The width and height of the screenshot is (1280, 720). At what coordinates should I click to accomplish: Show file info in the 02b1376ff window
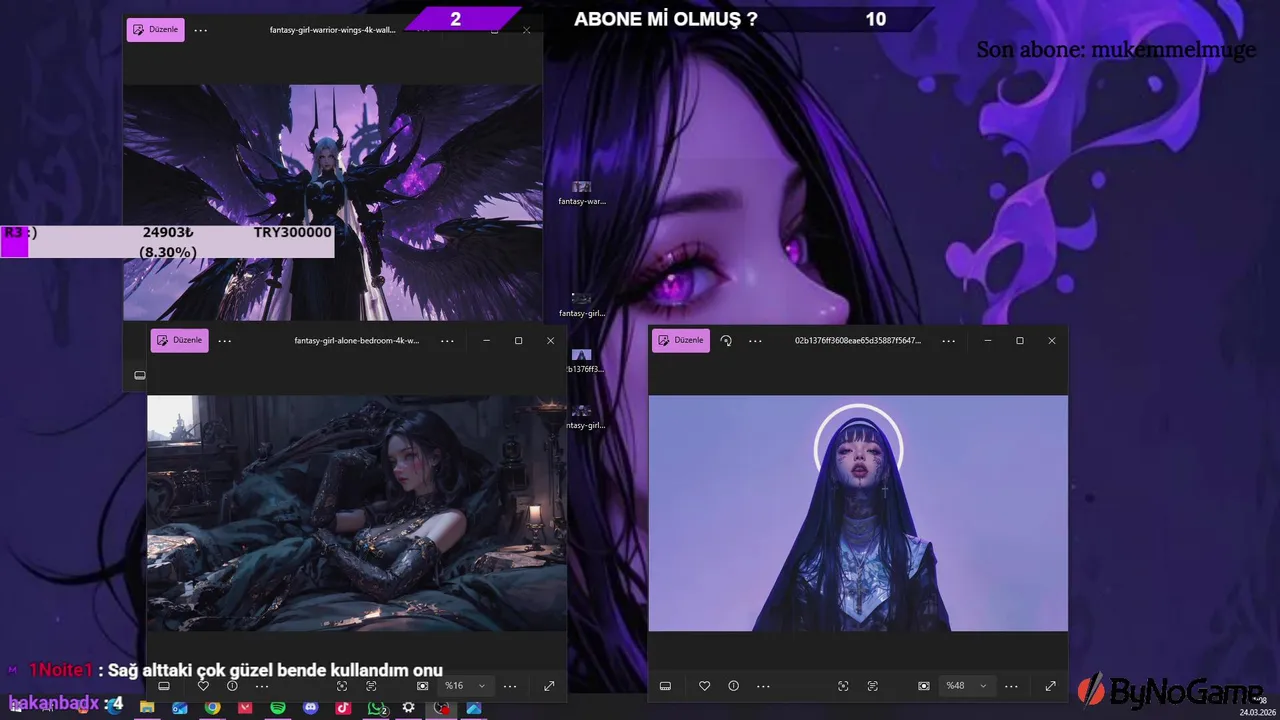(733, 686)
